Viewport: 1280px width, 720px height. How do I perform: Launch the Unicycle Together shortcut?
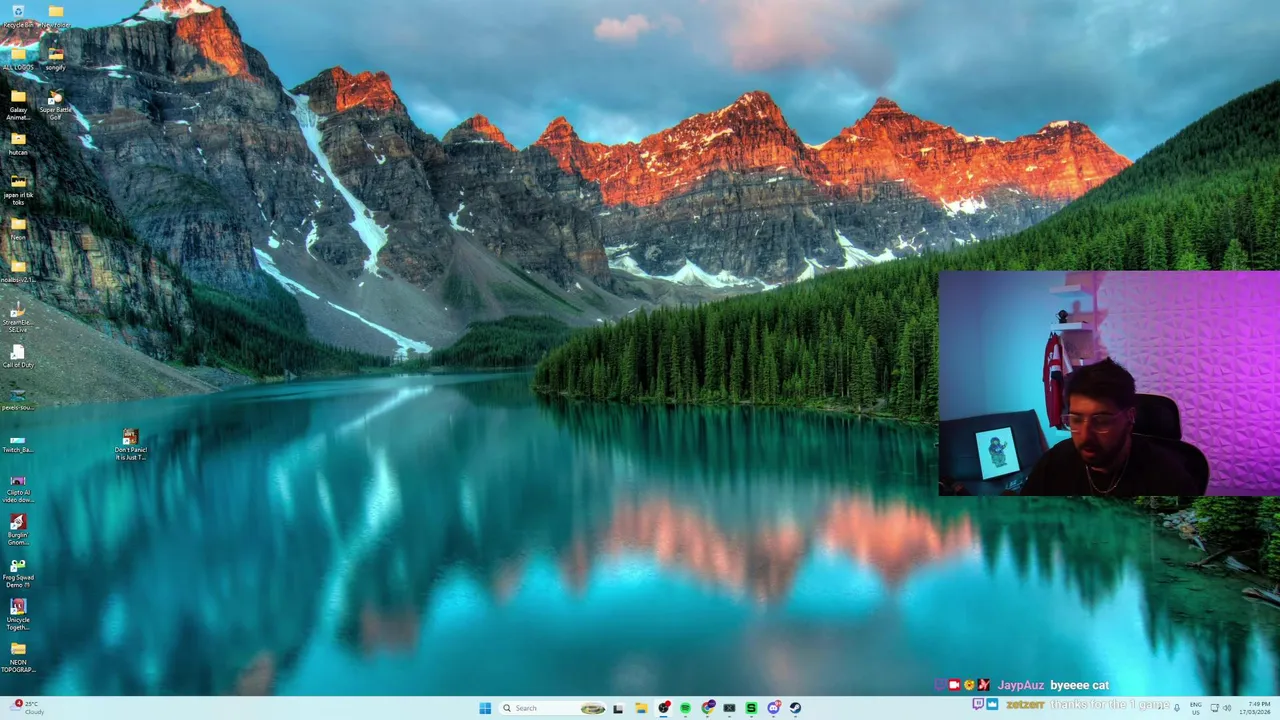point(18,615)
